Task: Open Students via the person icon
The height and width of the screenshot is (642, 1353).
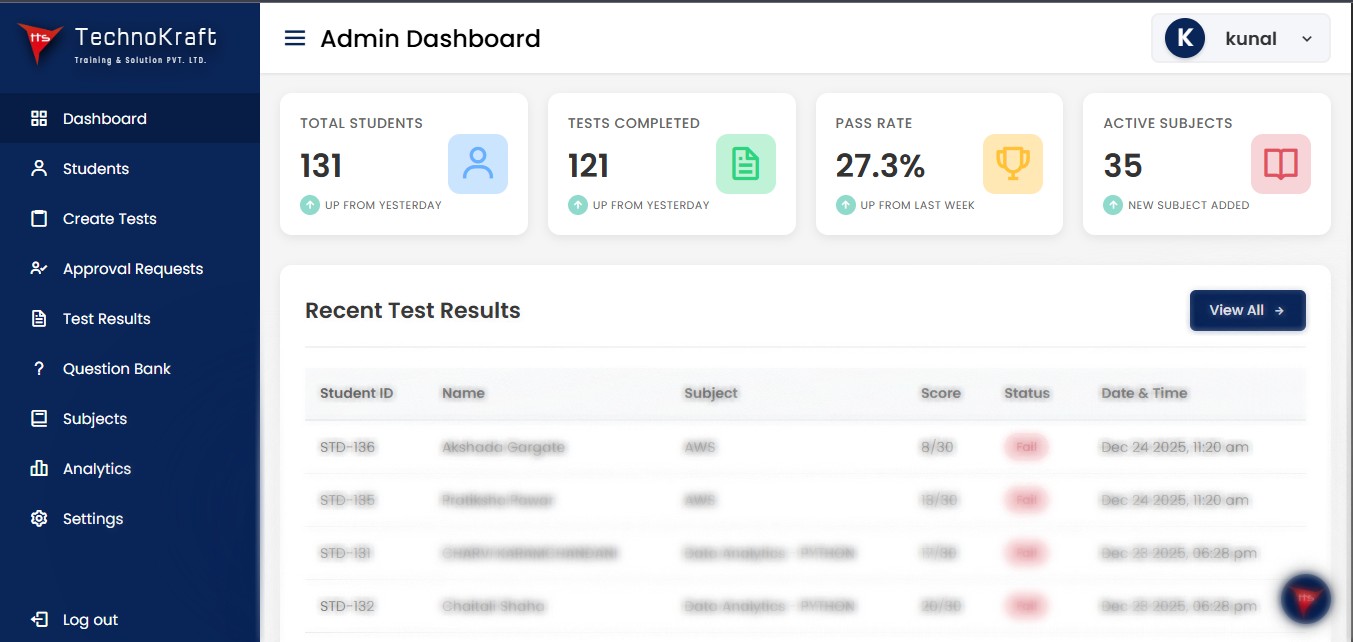Action: (x=38, y=168)
